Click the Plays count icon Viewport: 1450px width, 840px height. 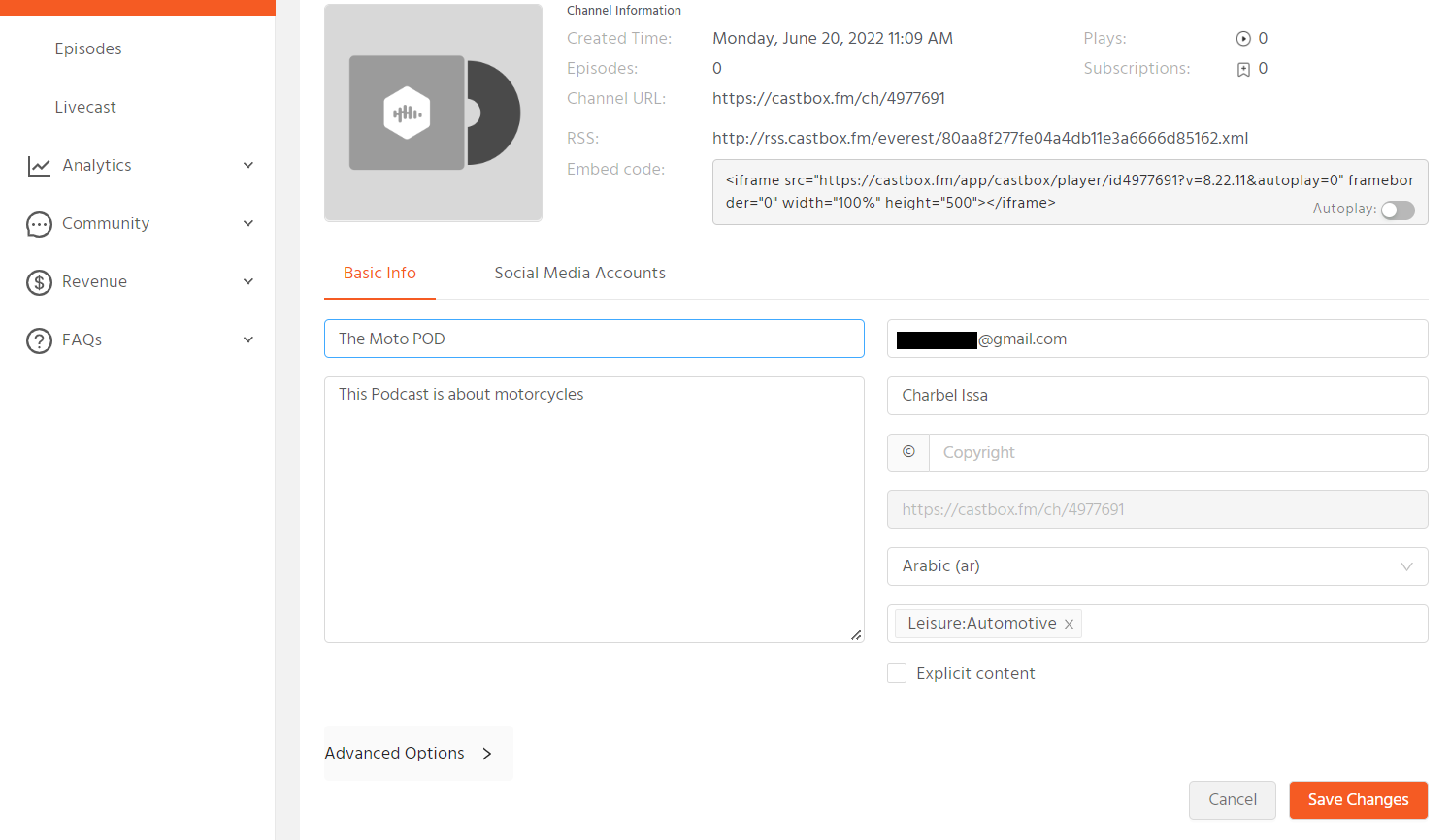pyautogui.click(x=1243, y=39)
